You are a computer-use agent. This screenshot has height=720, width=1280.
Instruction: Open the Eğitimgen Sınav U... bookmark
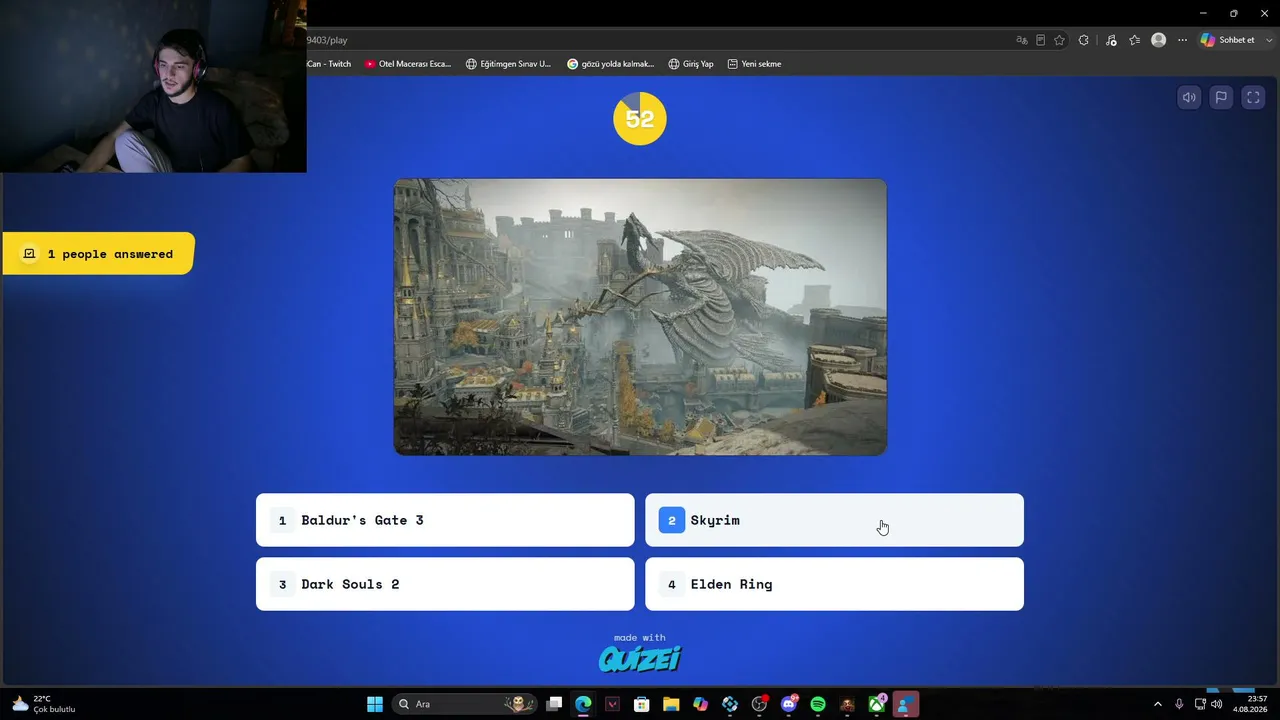(508, 64)
